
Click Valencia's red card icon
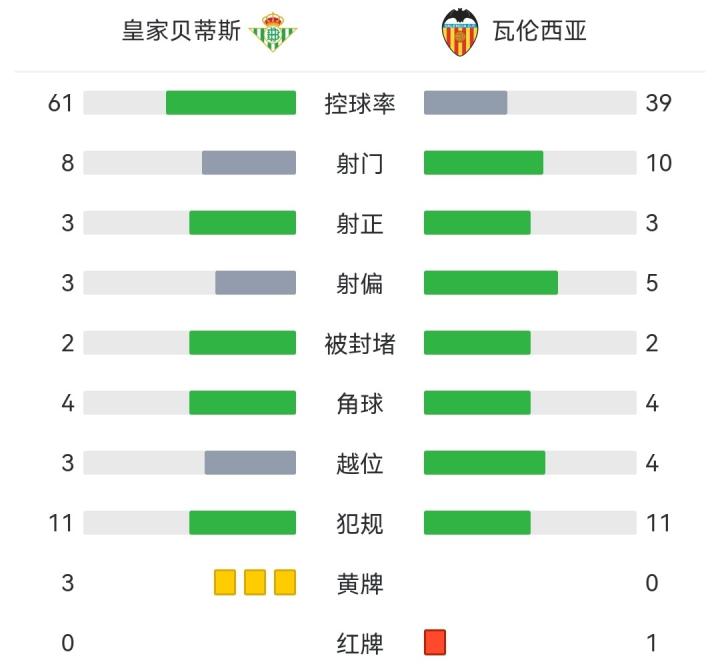click(x=435, y=641)
